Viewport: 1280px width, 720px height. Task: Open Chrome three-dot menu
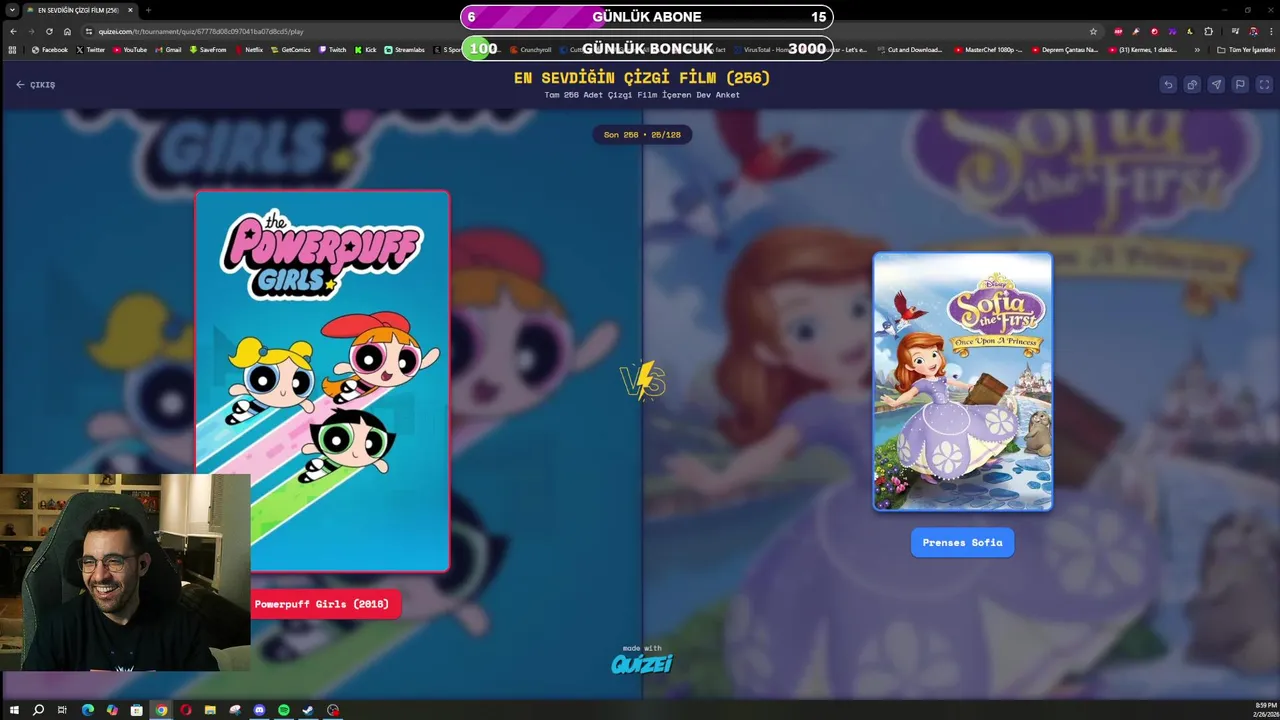(x=1269, y=31)
